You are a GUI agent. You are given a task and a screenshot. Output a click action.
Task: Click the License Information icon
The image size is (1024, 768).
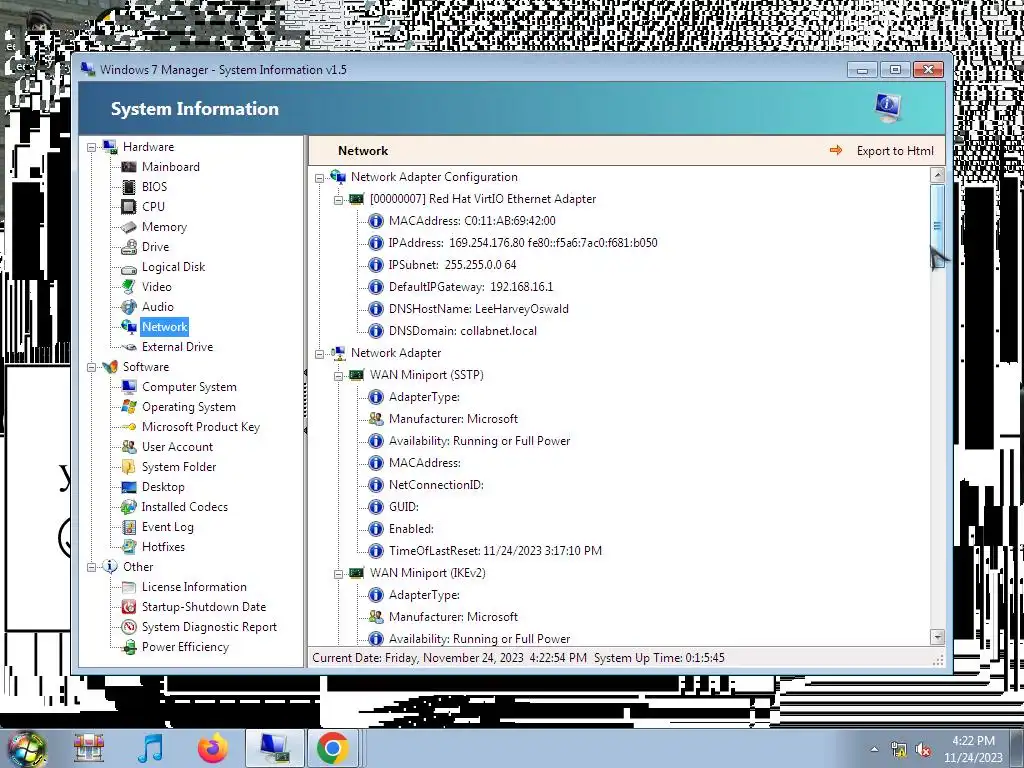coord(129,587)
